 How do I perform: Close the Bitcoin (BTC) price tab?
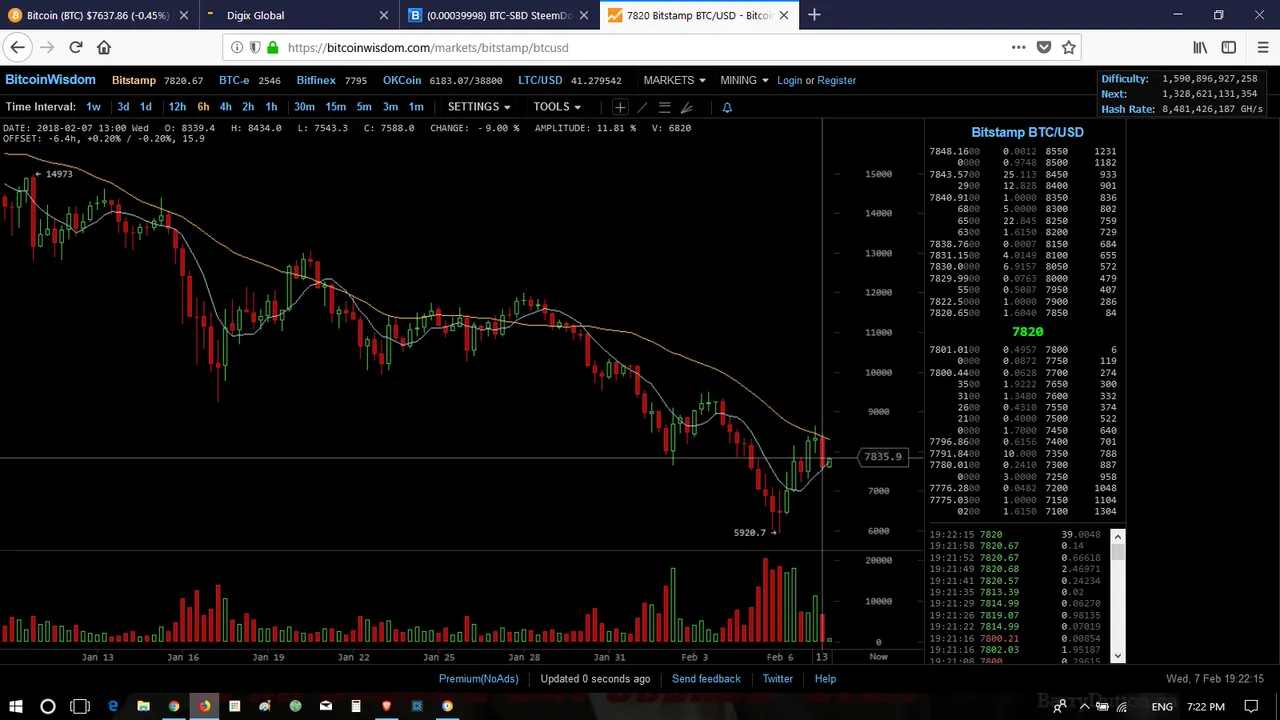[x=184, y=15]
